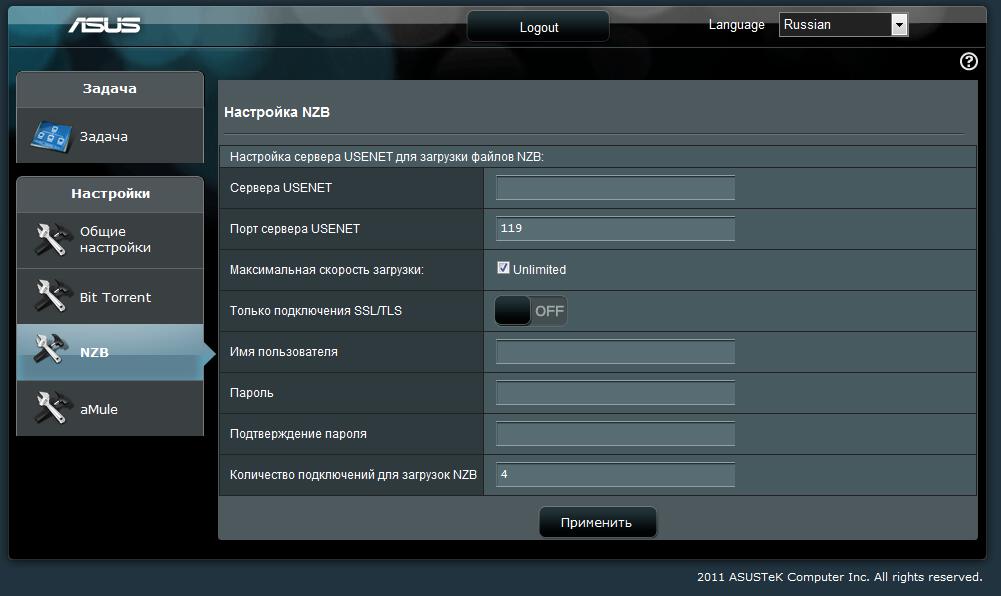Click the ASUS logo

105,24
